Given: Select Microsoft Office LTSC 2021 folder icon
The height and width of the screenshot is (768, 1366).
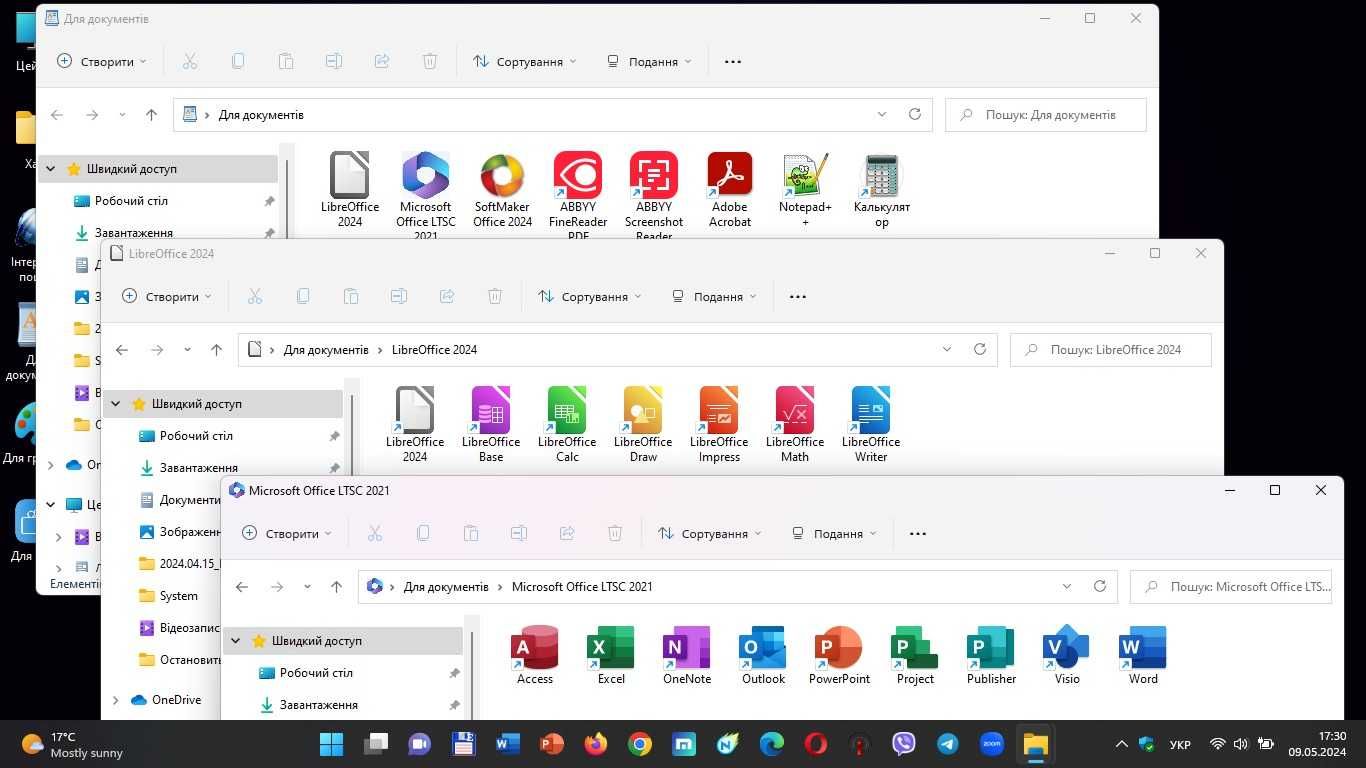Looking at the screenshot, I should coord(426,176).
